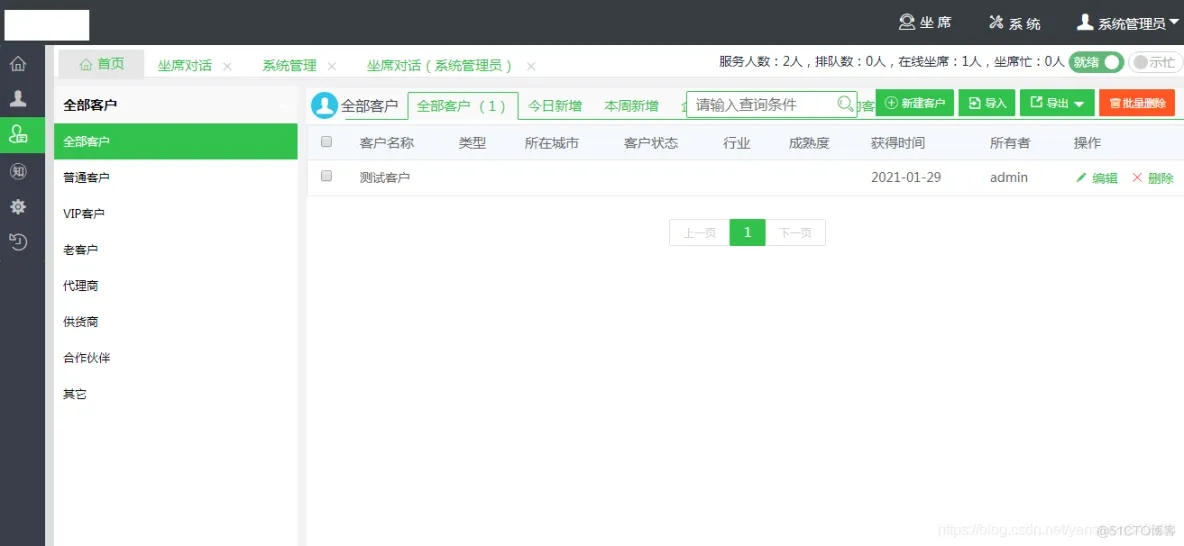Close the 坐席对话（系统管理员）tab
The image size is (1184, 546).
pyautogui.click(x=531, y=66)
